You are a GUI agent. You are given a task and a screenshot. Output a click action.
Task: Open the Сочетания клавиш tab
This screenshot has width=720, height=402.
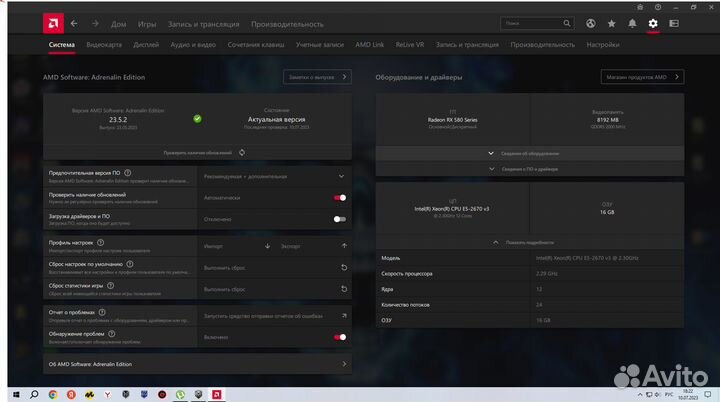256,45
